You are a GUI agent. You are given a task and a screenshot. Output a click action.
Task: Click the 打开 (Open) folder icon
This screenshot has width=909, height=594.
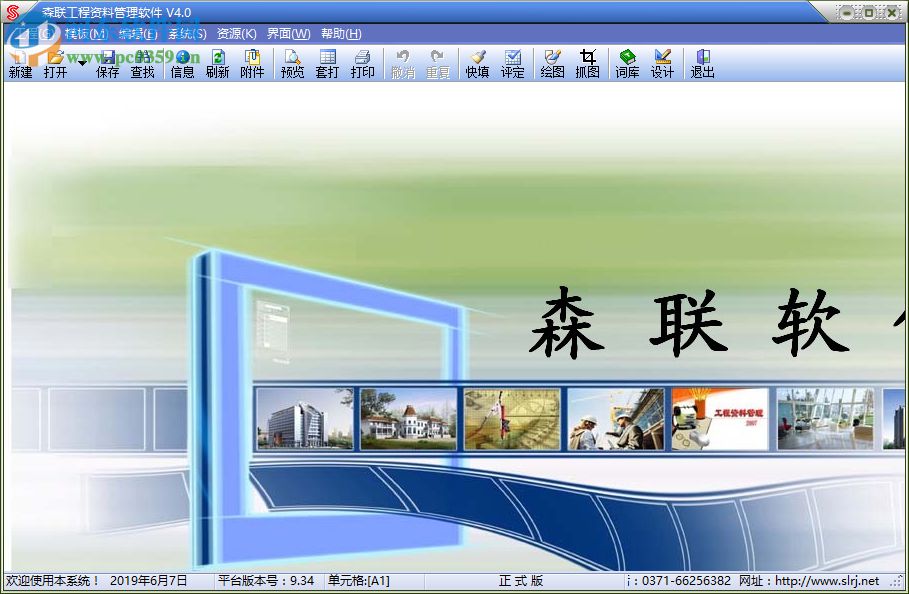(55, 64)
